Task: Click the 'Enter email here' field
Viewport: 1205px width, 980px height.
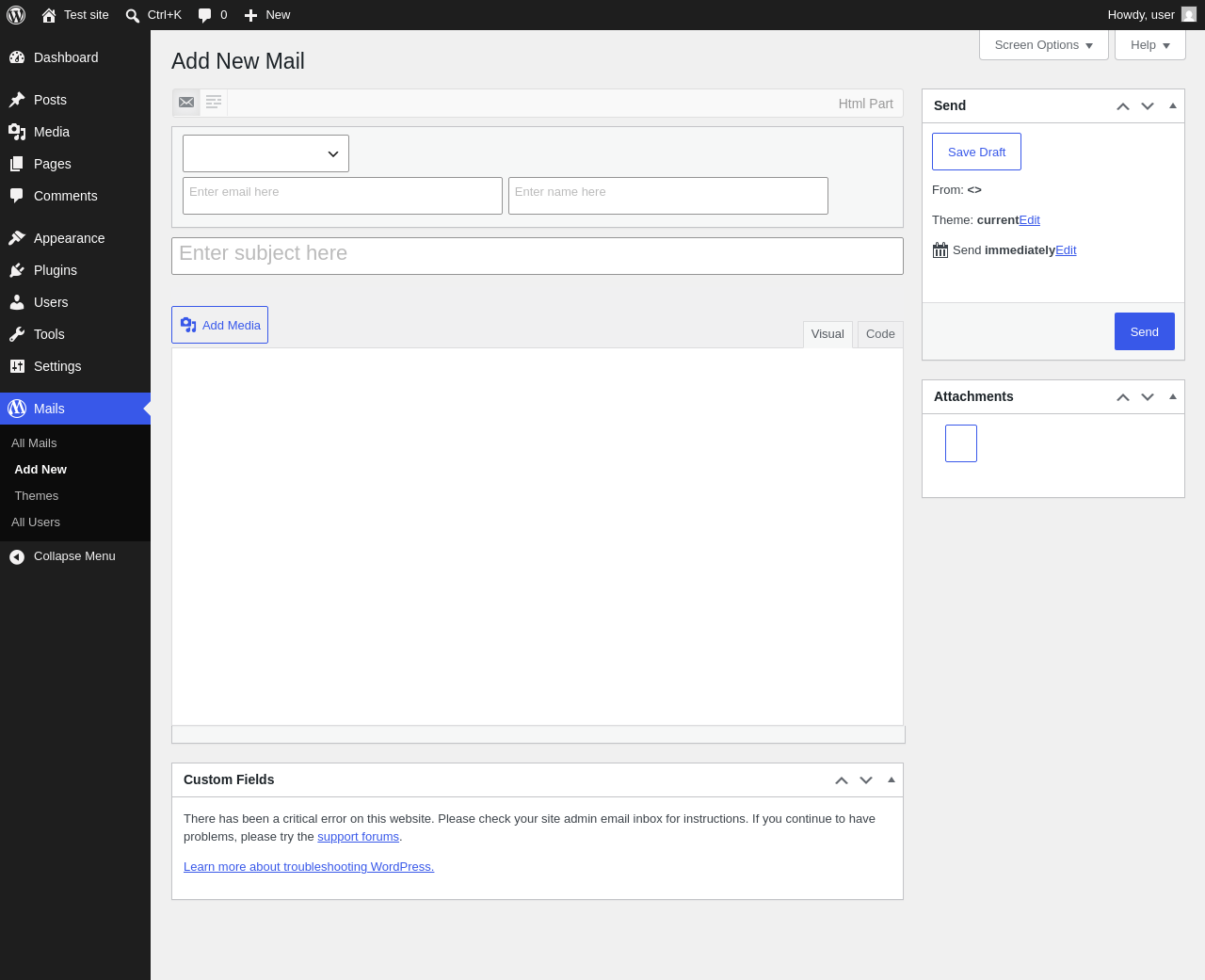Action: point(343,196)
